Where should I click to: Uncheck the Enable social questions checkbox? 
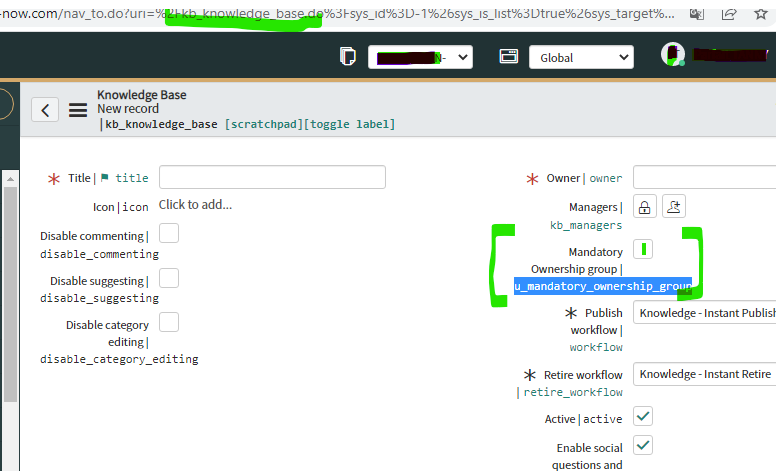[x=643, y=445]
